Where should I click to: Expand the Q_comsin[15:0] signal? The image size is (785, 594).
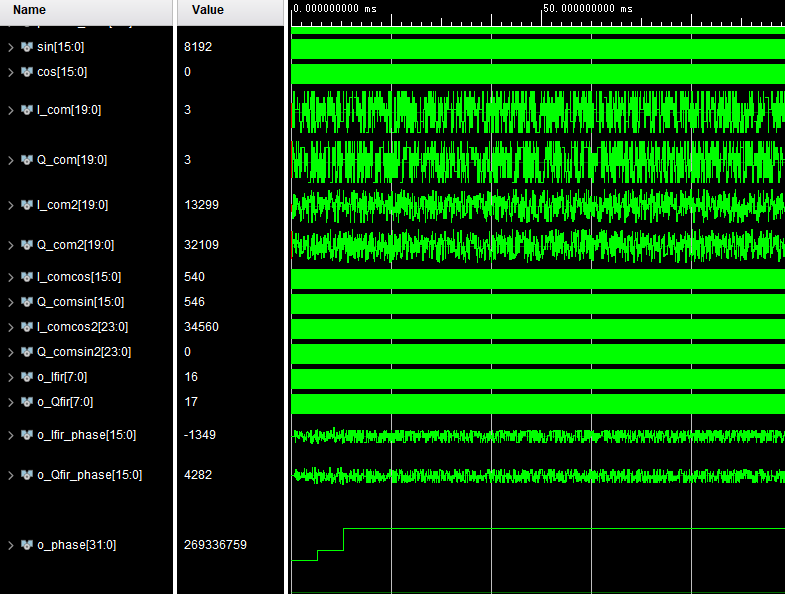11,303
